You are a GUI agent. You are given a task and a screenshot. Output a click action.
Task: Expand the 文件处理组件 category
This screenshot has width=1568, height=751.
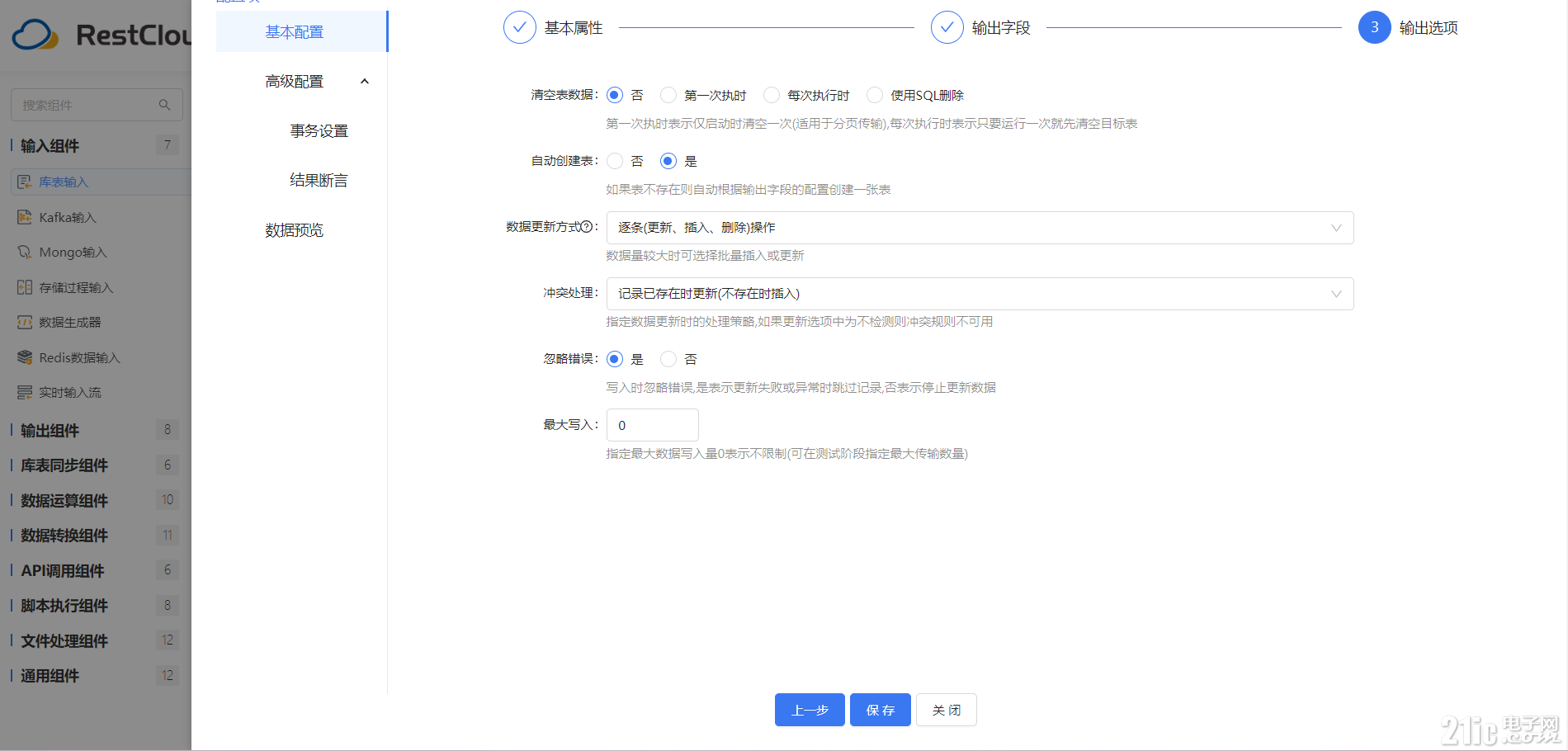64,641
